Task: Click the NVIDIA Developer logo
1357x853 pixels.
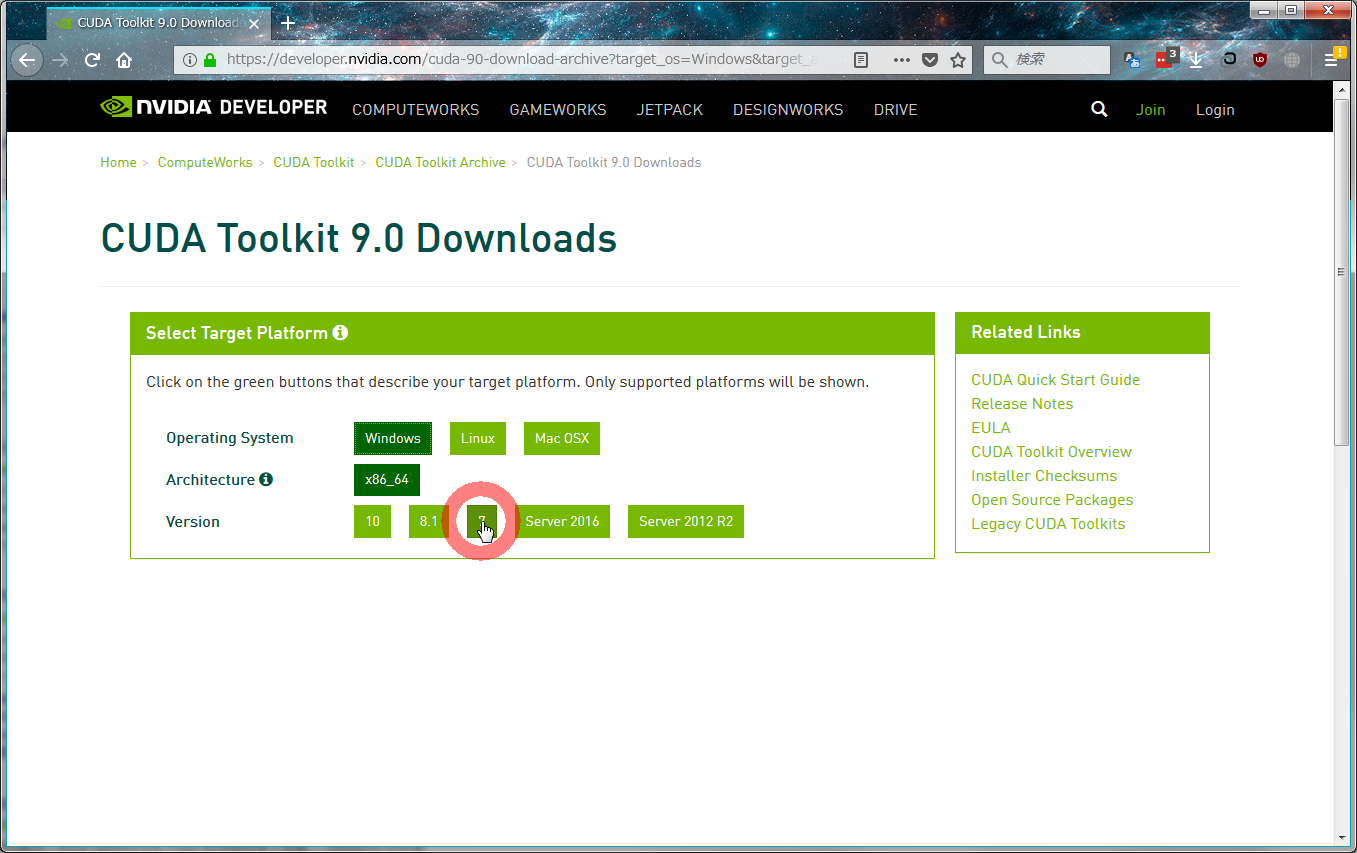Action: click(214, 107)
